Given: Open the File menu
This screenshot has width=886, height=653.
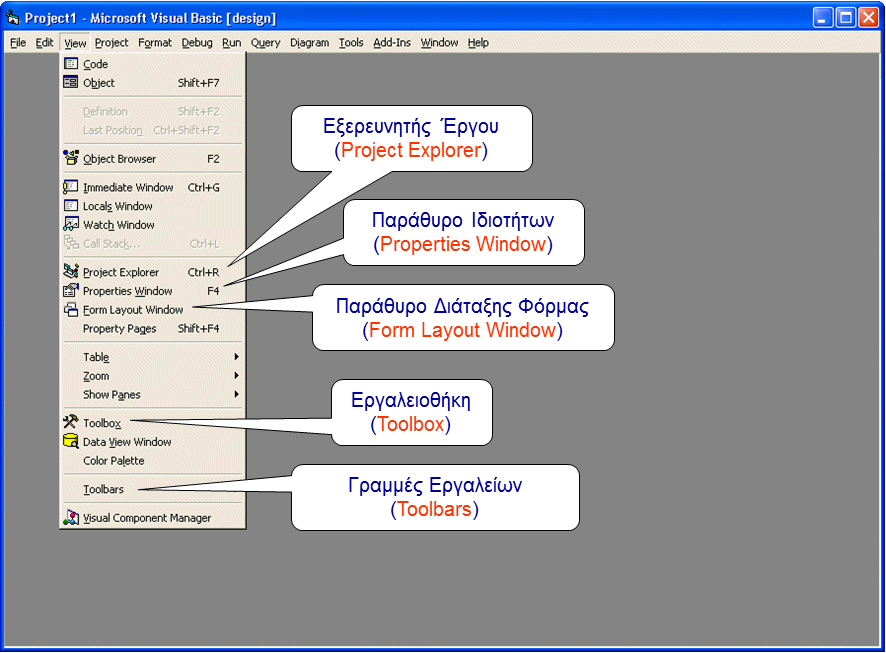Looking at the screenshot, I should 18,43.
